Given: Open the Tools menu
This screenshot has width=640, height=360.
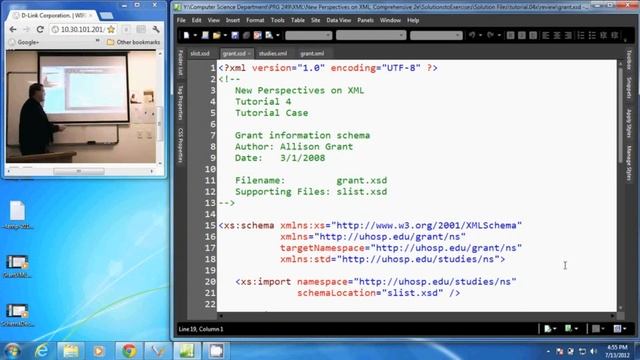Looking at the screenshot, I should [277, 20].
